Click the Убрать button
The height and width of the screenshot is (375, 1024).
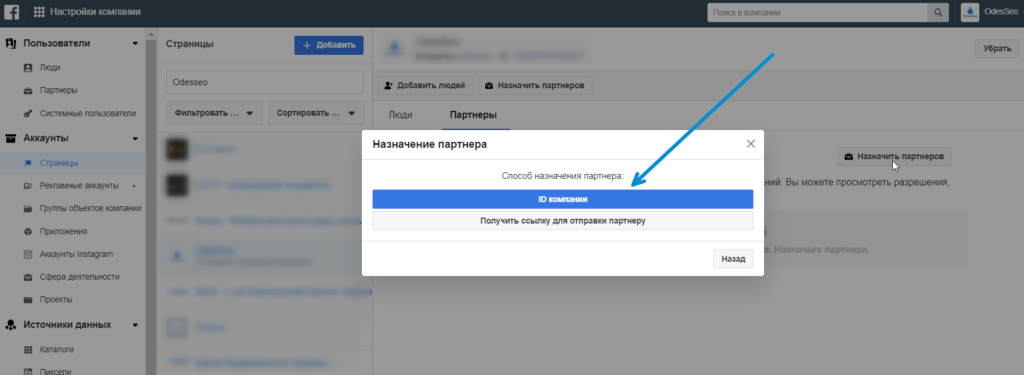[x=997, y=48]
